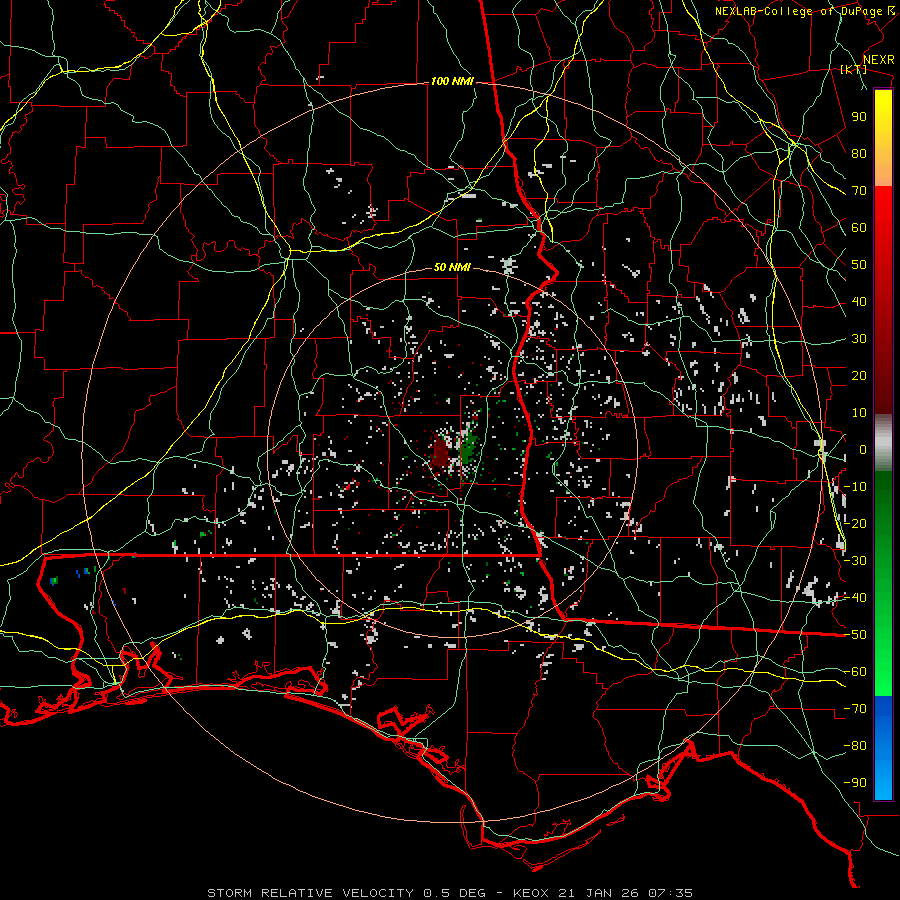The image size is (900, 900).
Task: Click the 70 value on the velocity scale
Action: coord(859,191)
